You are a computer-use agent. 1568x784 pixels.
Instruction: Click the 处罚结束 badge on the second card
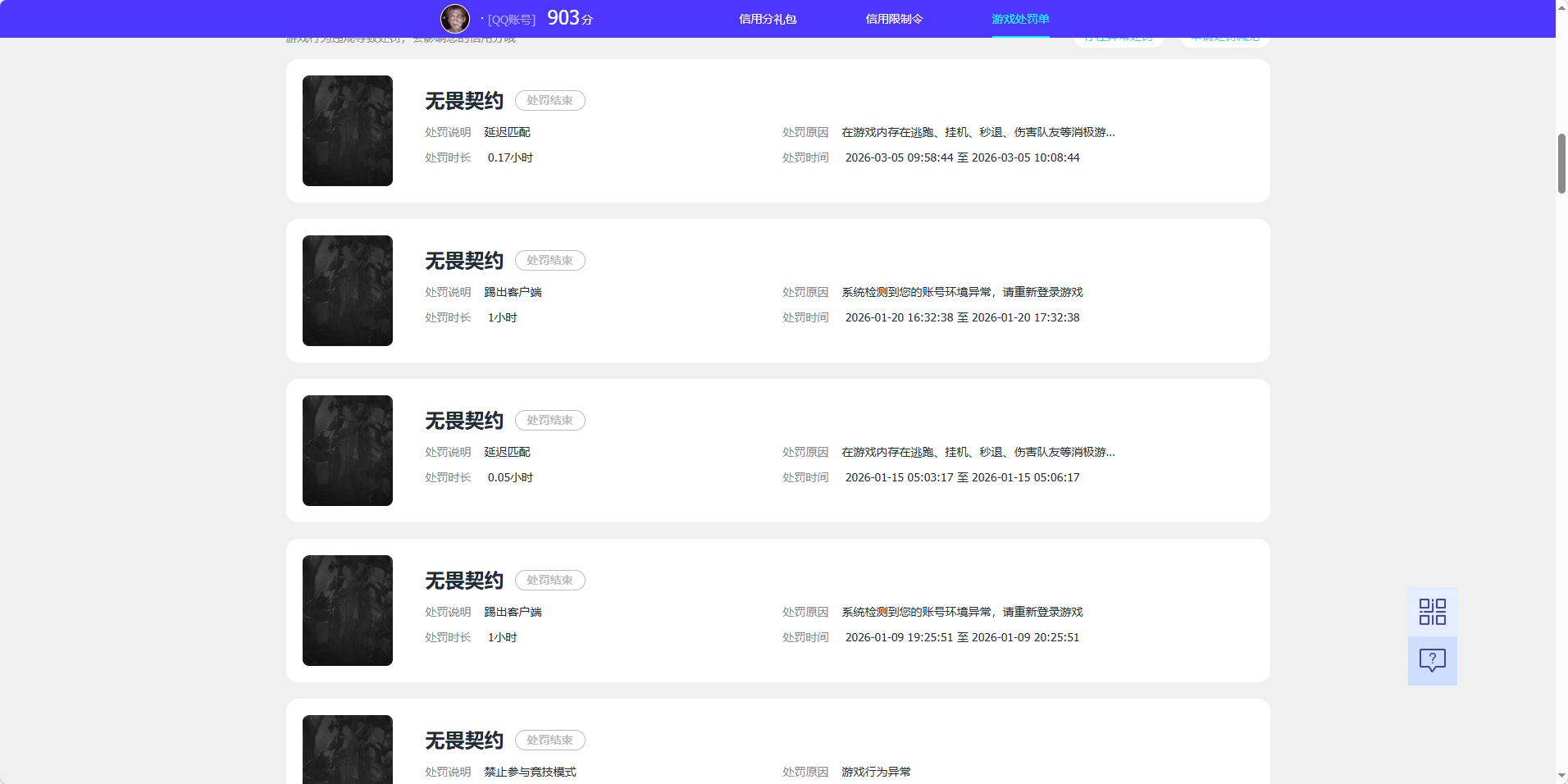tap(549, 260)
